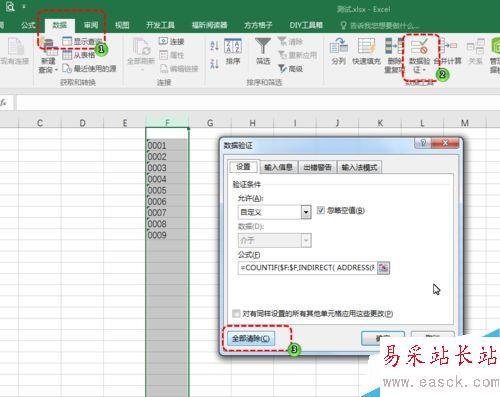This screenshot has width=500, height=397.
Task: Check the apply changes to all same-setting cells box
Action: (236, 313)
